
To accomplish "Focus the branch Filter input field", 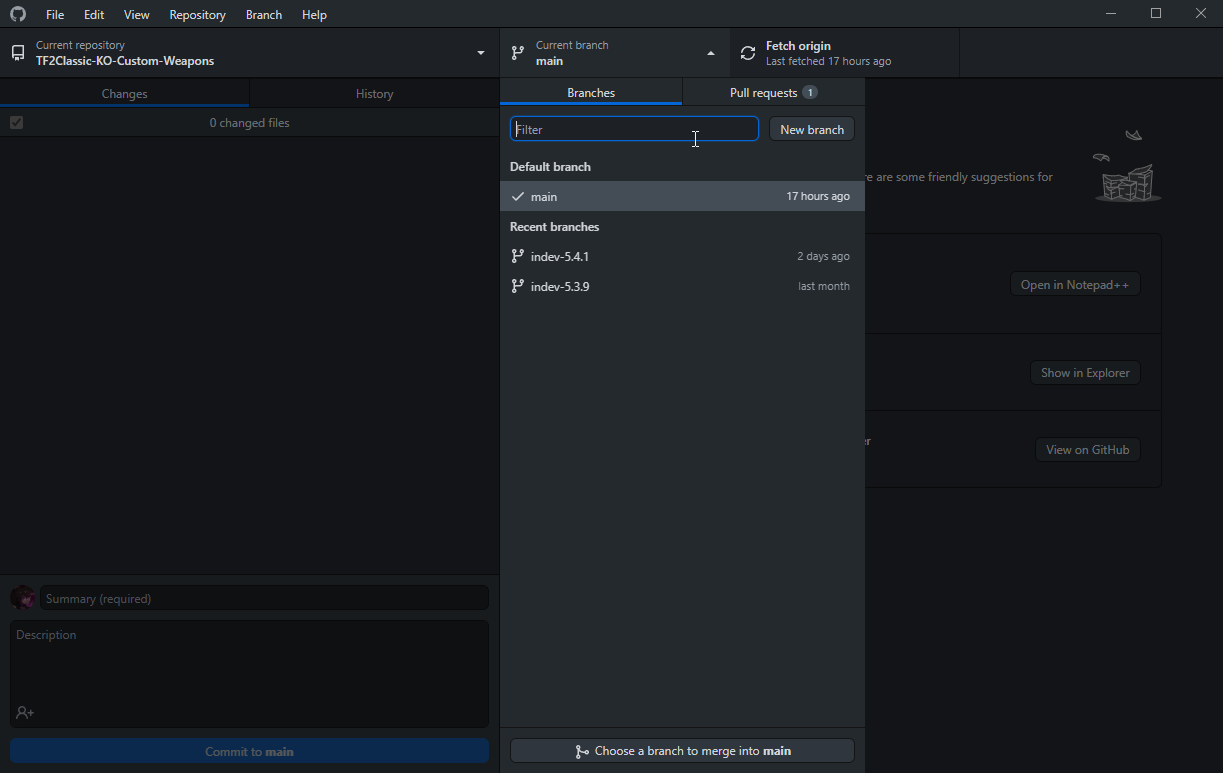I will click(634, 129).
